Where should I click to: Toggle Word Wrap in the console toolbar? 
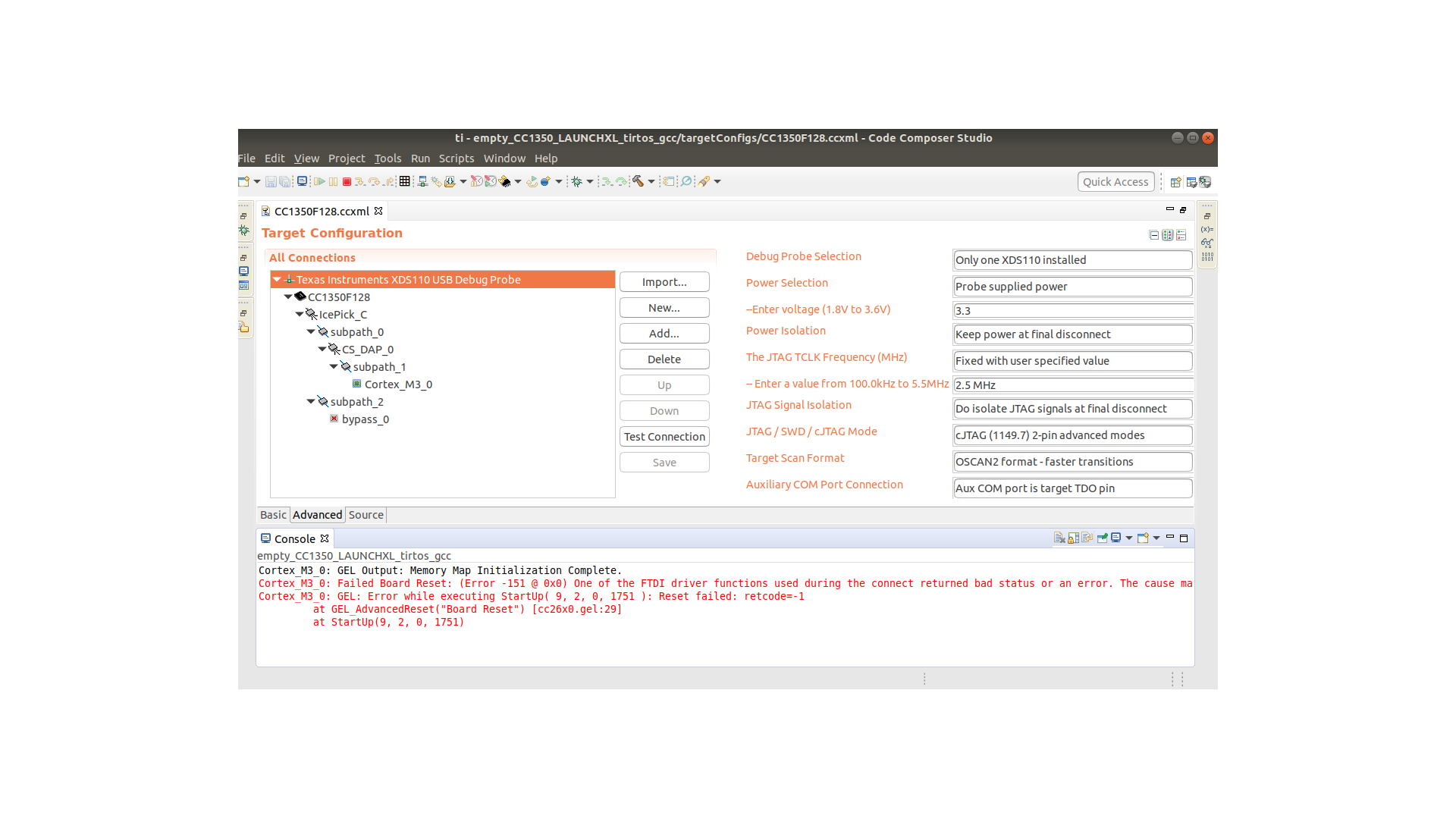click(1087, 538)
